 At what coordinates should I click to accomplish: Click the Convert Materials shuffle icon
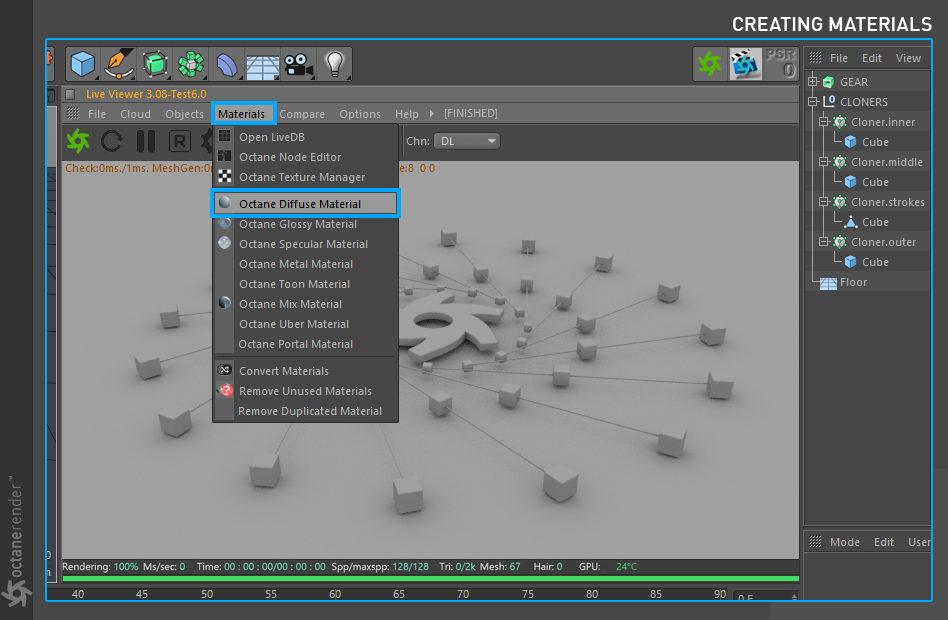224,370
